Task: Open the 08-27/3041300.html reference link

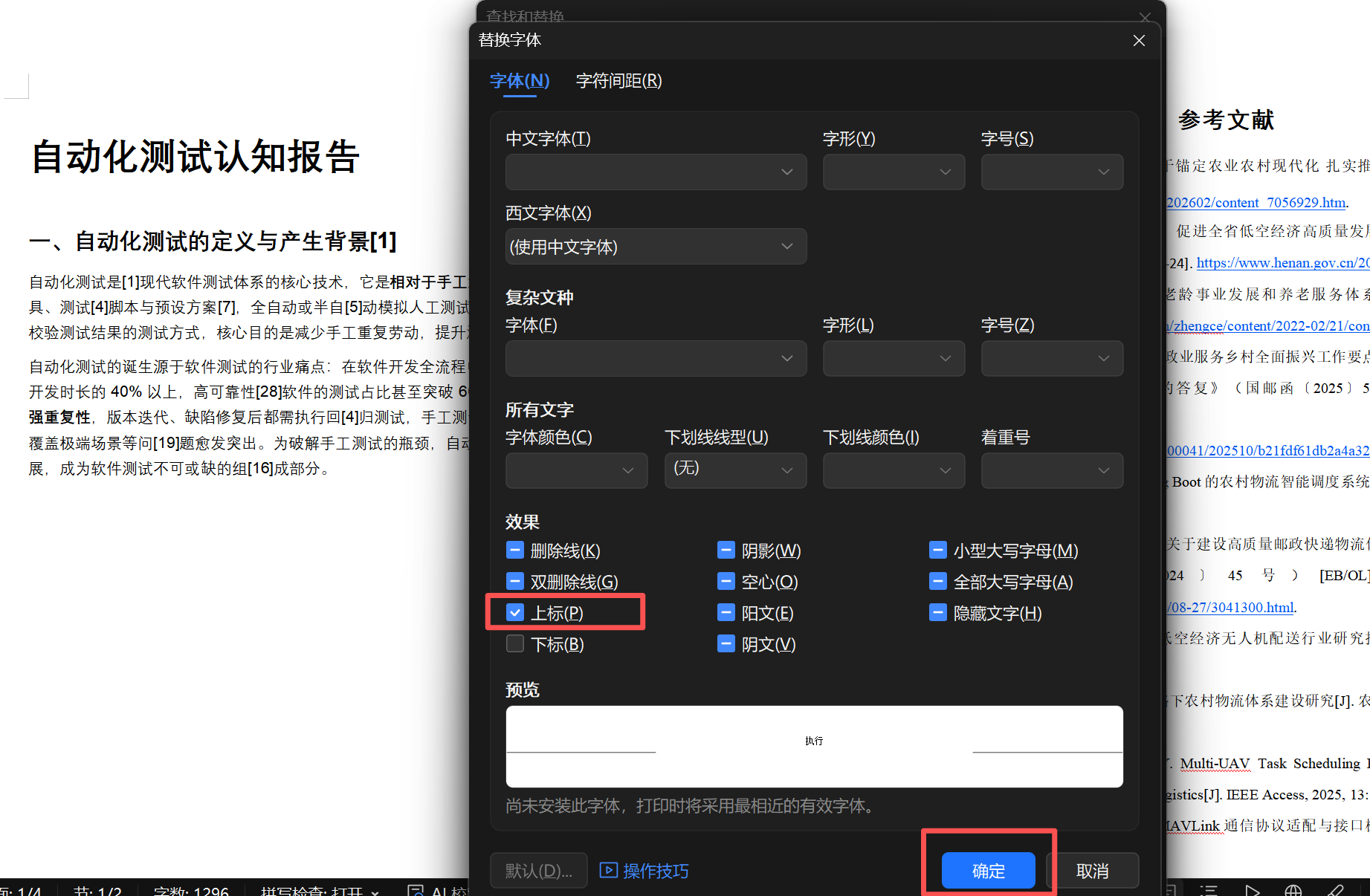Action: coord(1231,607)
